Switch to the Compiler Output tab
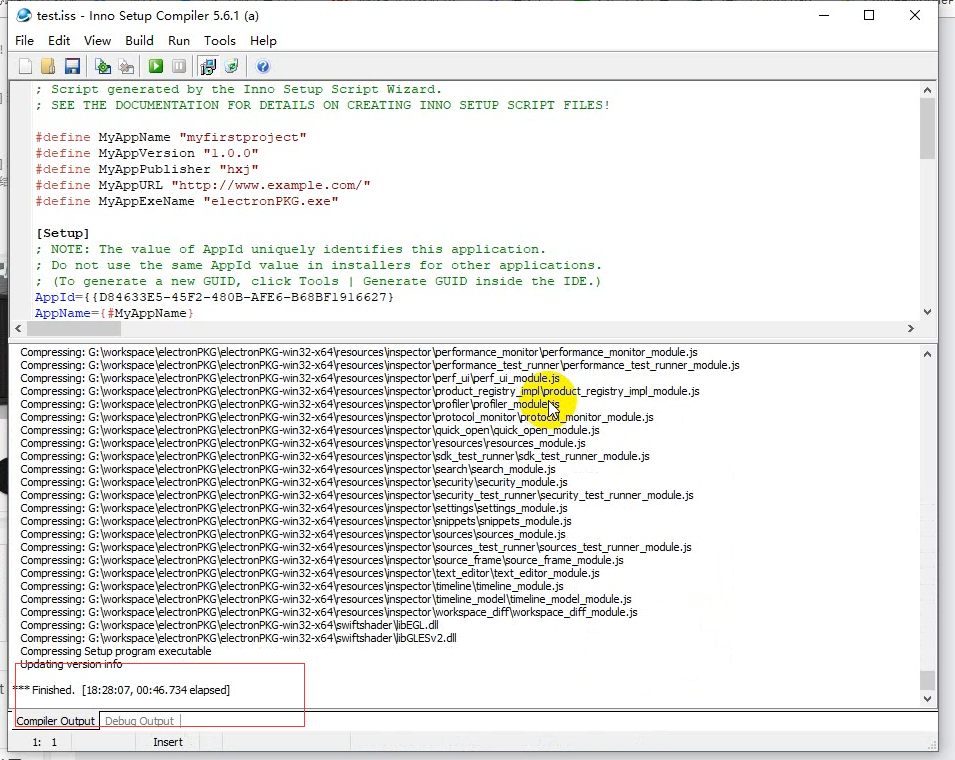Viewport: 955px width, 760px height. [55, 721]
